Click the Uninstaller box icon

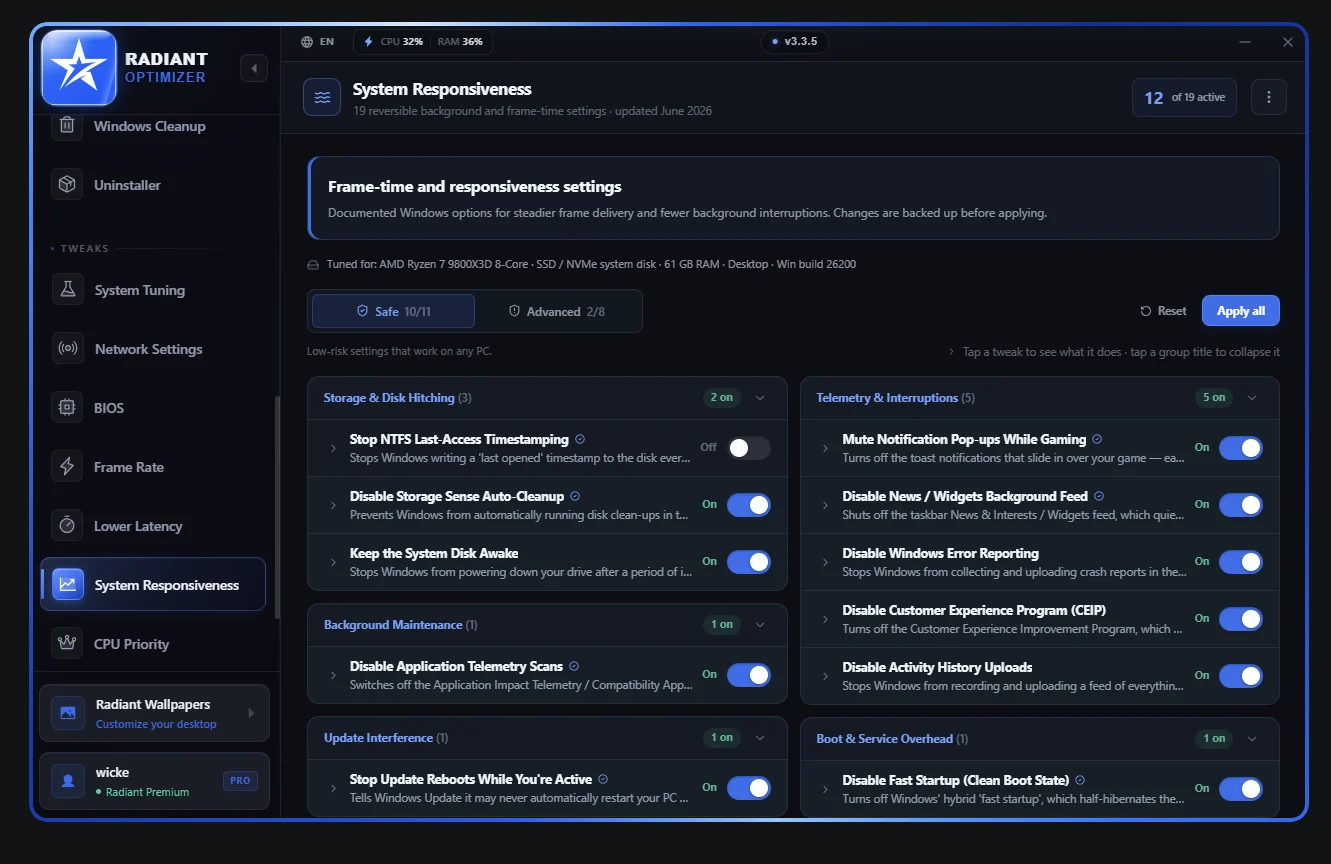click(x=67, y=185)
